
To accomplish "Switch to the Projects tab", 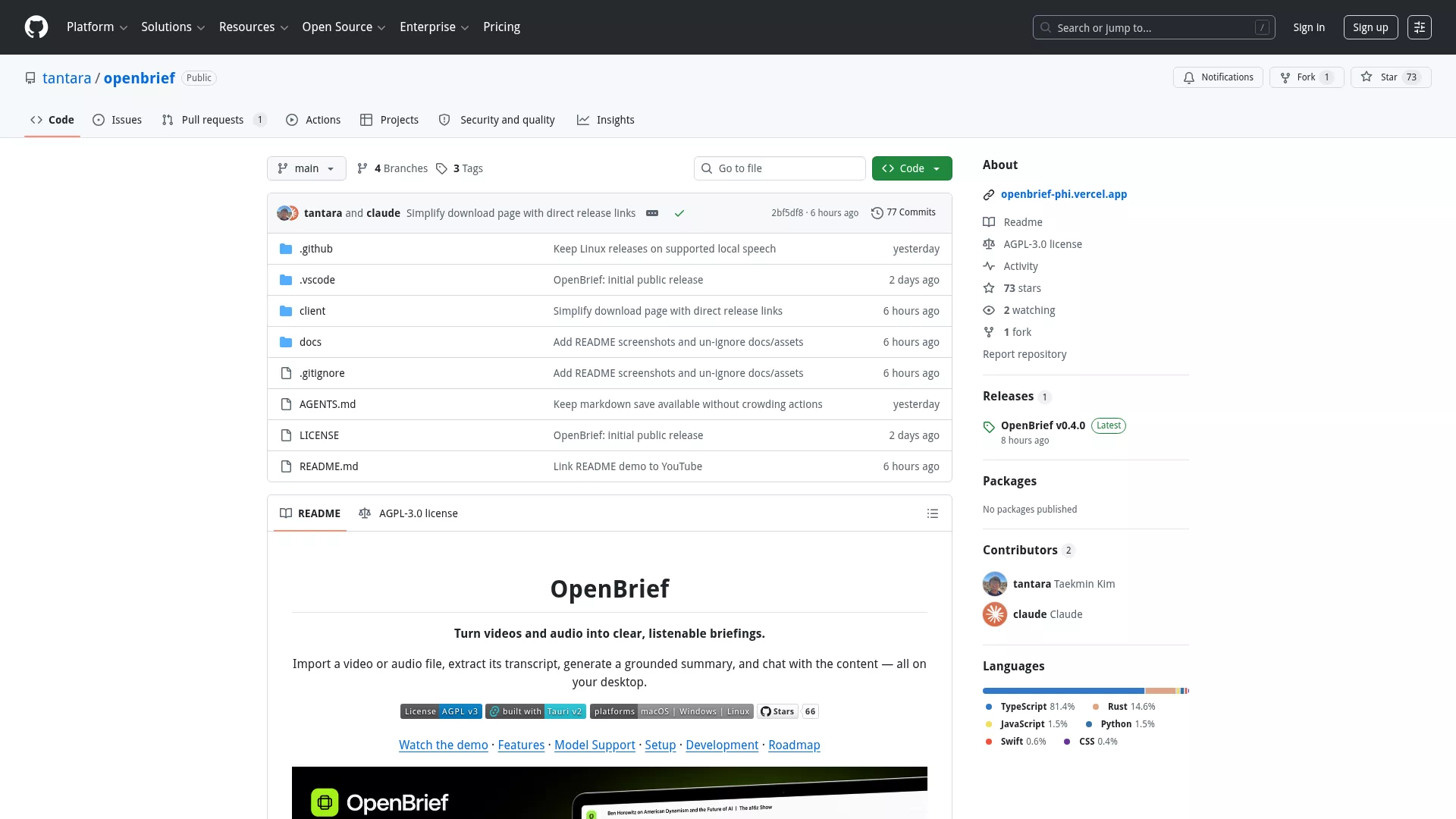I will [x=389, y=120].
